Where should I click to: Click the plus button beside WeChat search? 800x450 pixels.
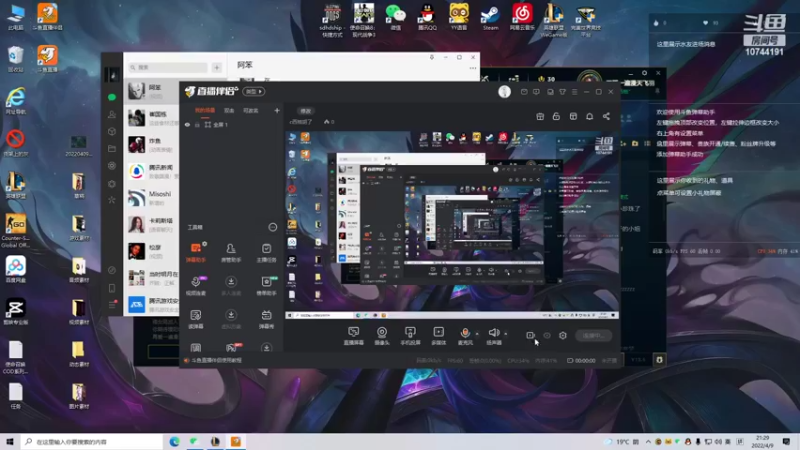coord(216,67)
